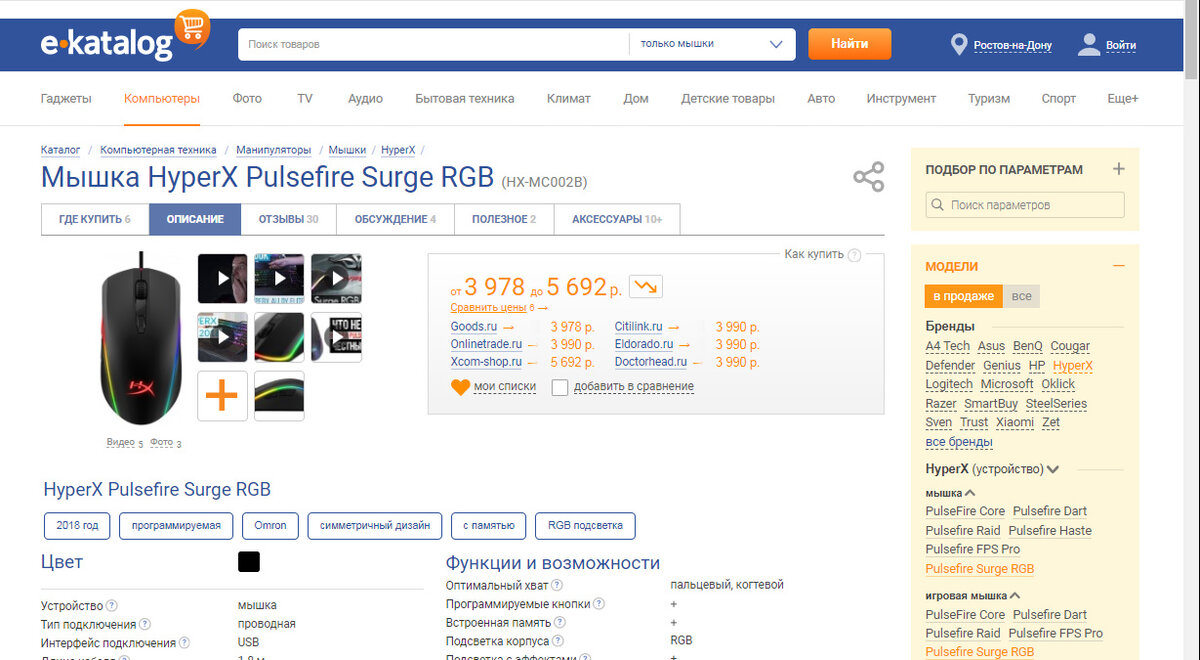Click the RGB подсветка tag
The image size is (1200, 660).
[x=585, y=525]
